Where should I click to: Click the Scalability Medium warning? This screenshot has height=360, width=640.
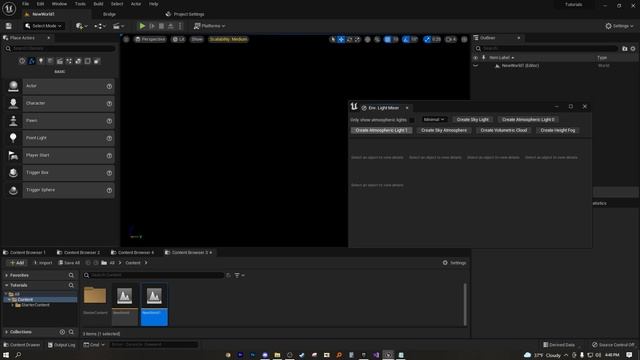[x=228, y=40]
